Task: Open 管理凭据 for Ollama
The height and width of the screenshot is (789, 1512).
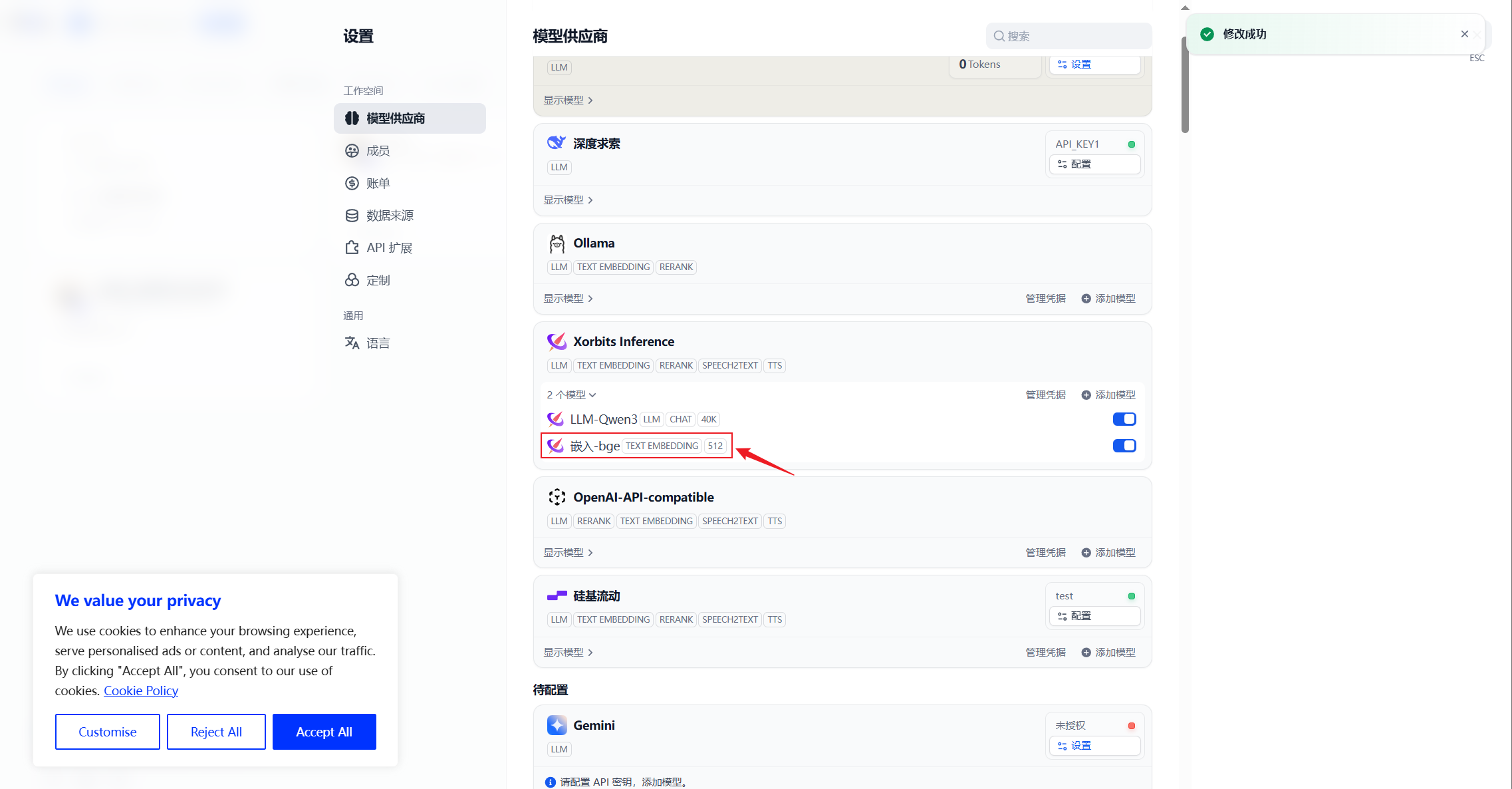Action: tap(1045, 299)
